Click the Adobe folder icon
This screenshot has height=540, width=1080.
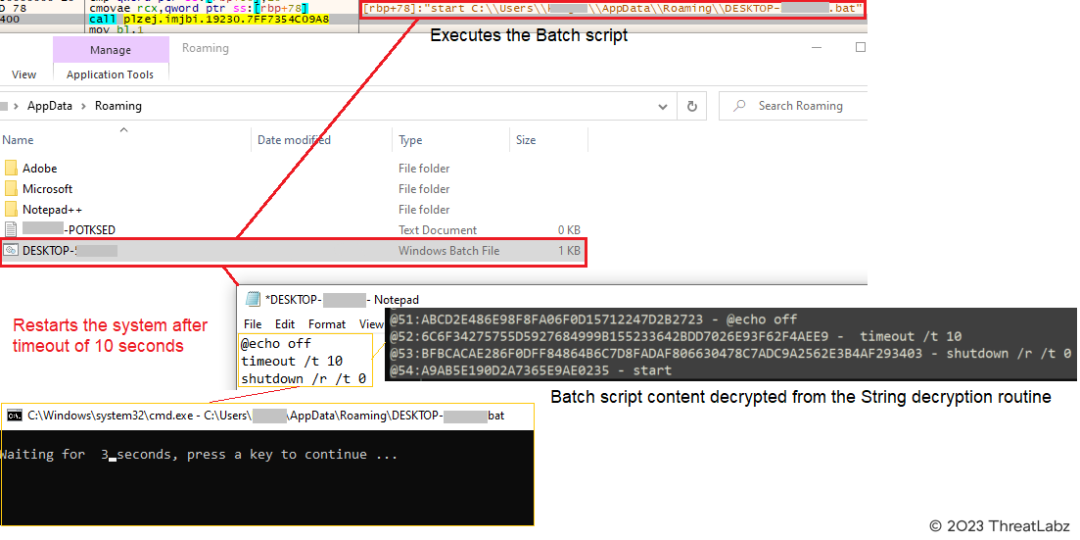point(11,168)
